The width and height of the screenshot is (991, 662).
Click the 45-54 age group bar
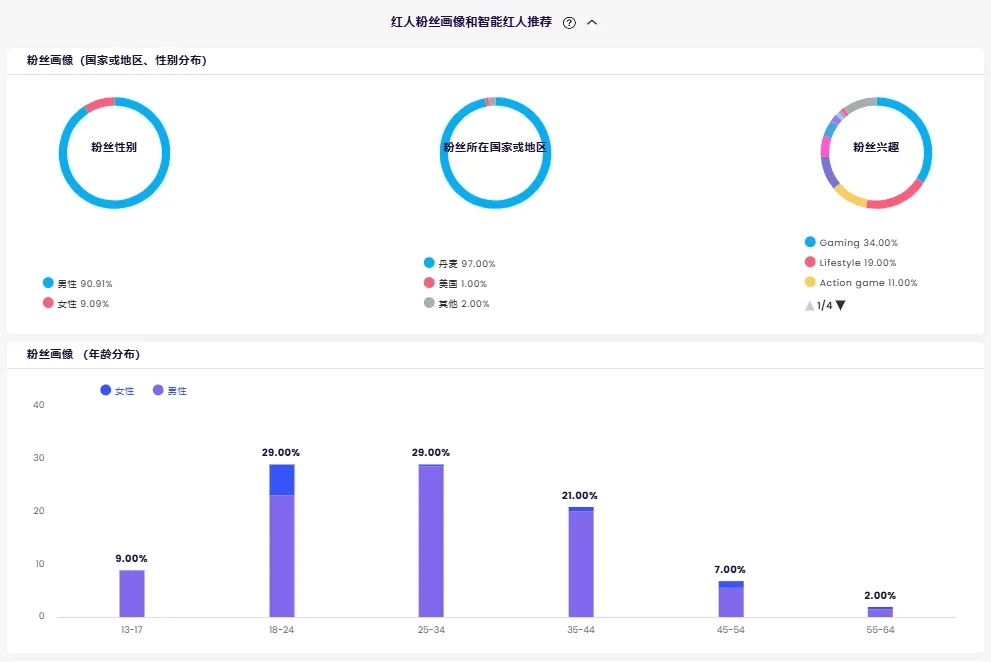[731, 599]
